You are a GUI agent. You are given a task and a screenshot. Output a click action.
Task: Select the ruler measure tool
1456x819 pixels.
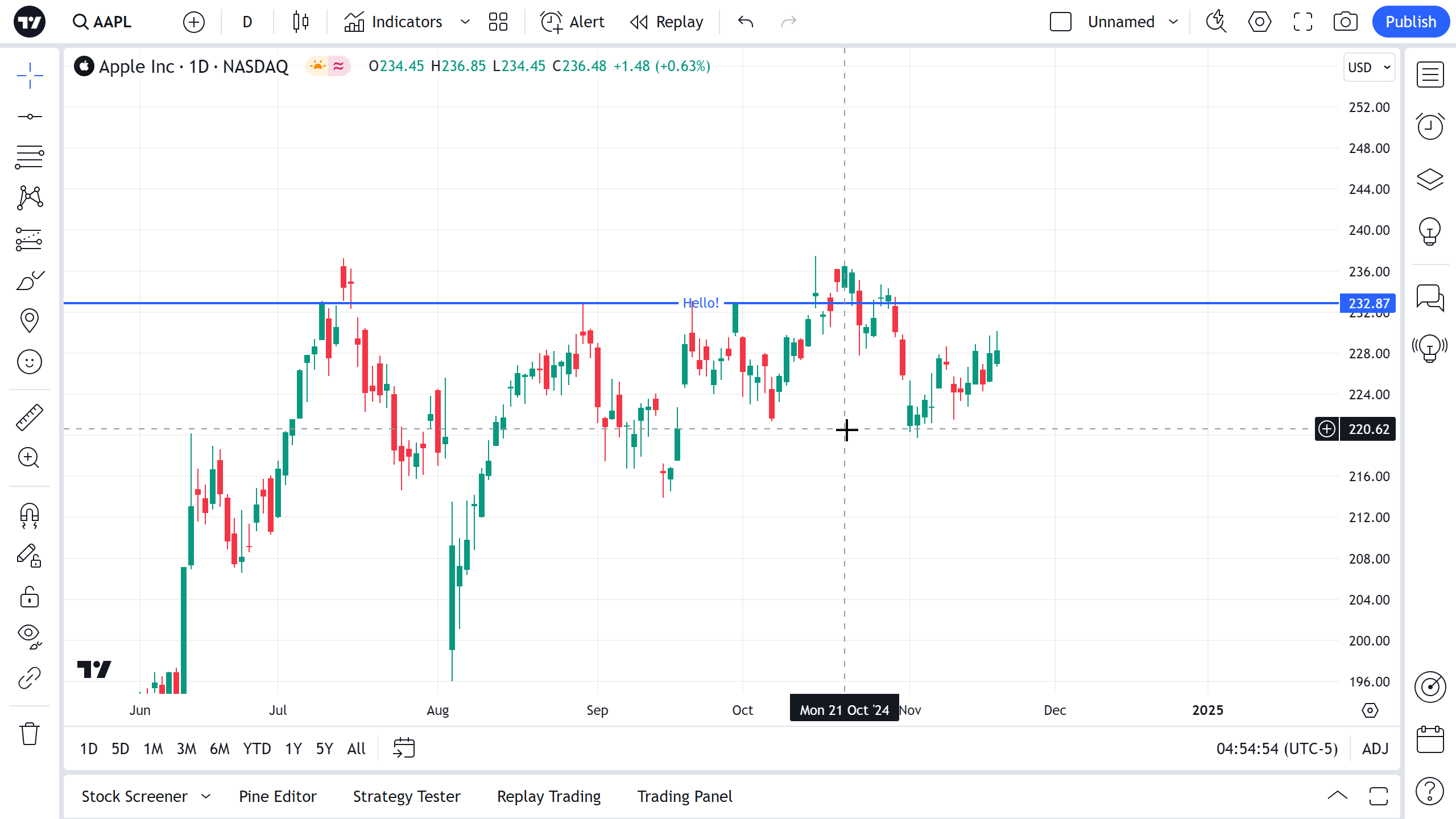(30, 417)
